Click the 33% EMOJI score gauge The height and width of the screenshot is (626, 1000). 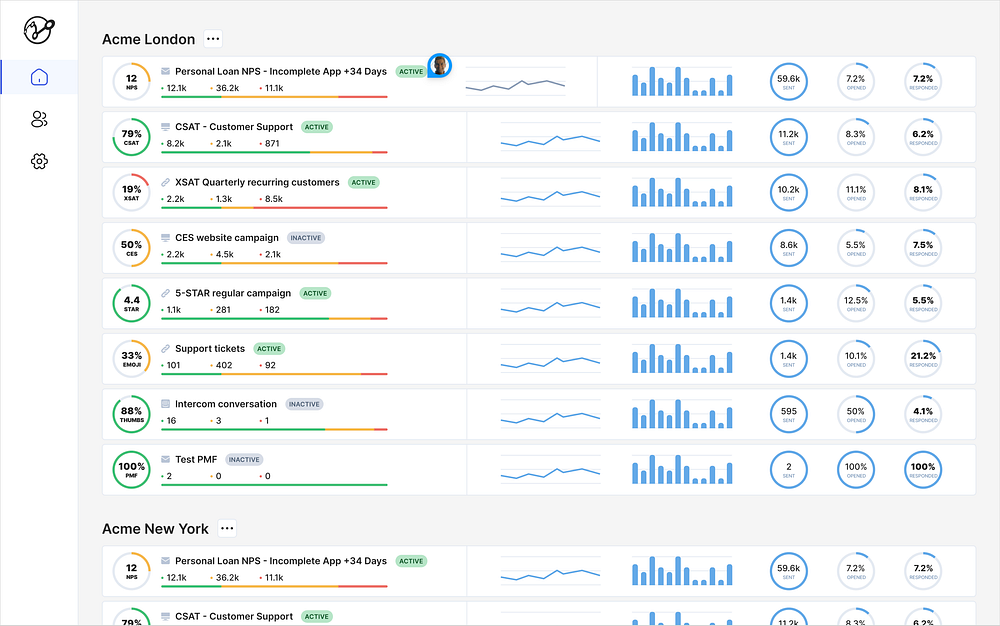click(x=131, y=359)
